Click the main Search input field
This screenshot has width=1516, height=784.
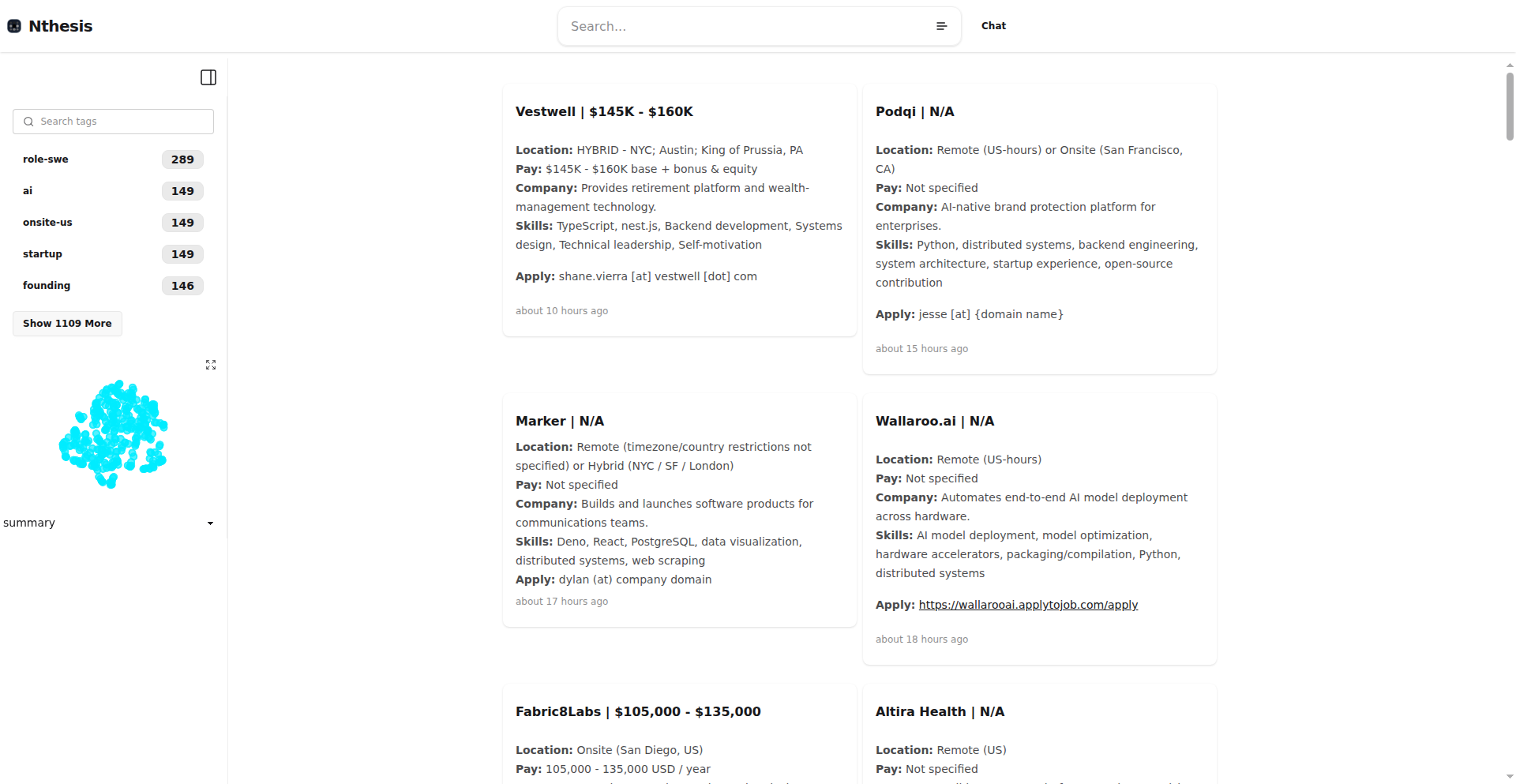coord(742,26)
